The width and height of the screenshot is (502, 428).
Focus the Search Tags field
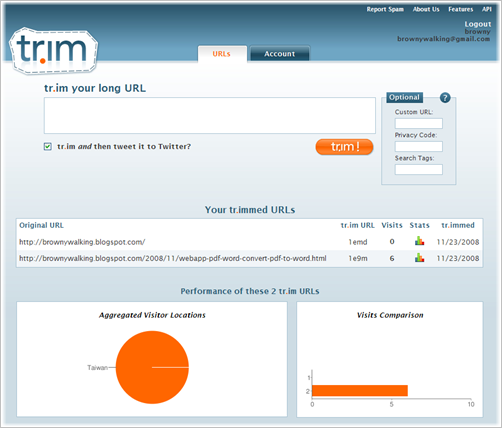tap(419, 169)
